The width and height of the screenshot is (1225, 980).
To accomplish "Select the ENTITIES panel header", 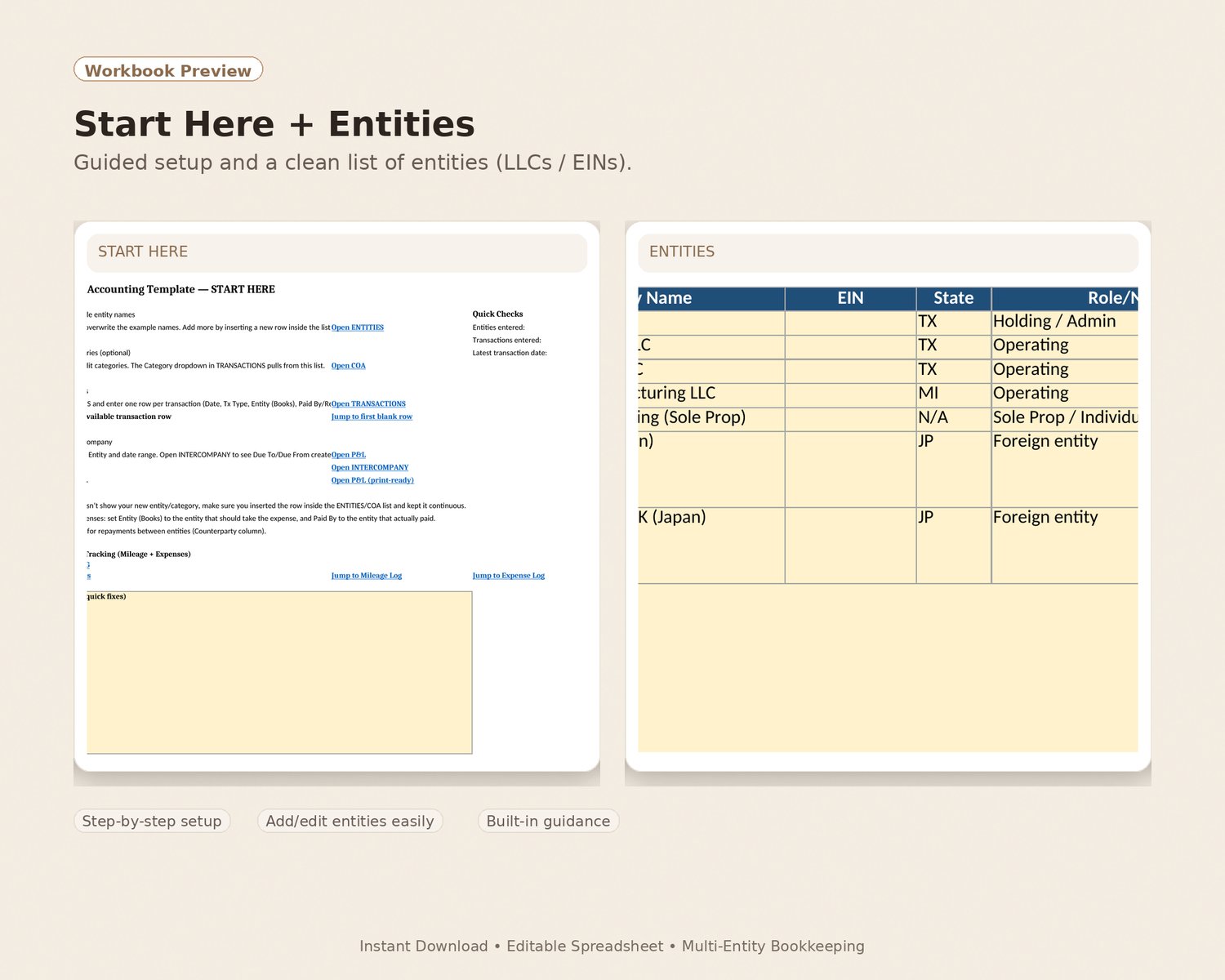I will (x=888, y=252).
